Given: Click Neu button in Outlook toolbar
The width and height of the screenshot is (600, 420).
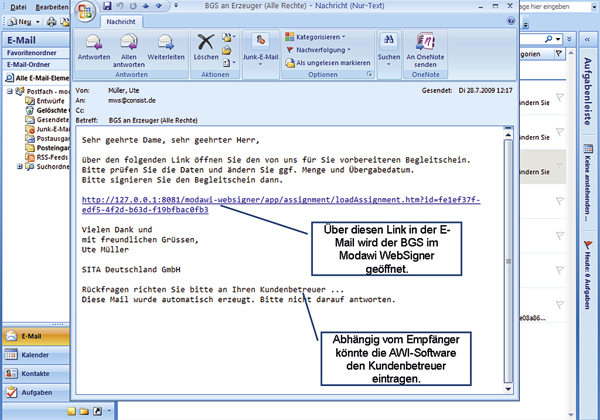Looking at the screenshot, I should pos(21,22).
